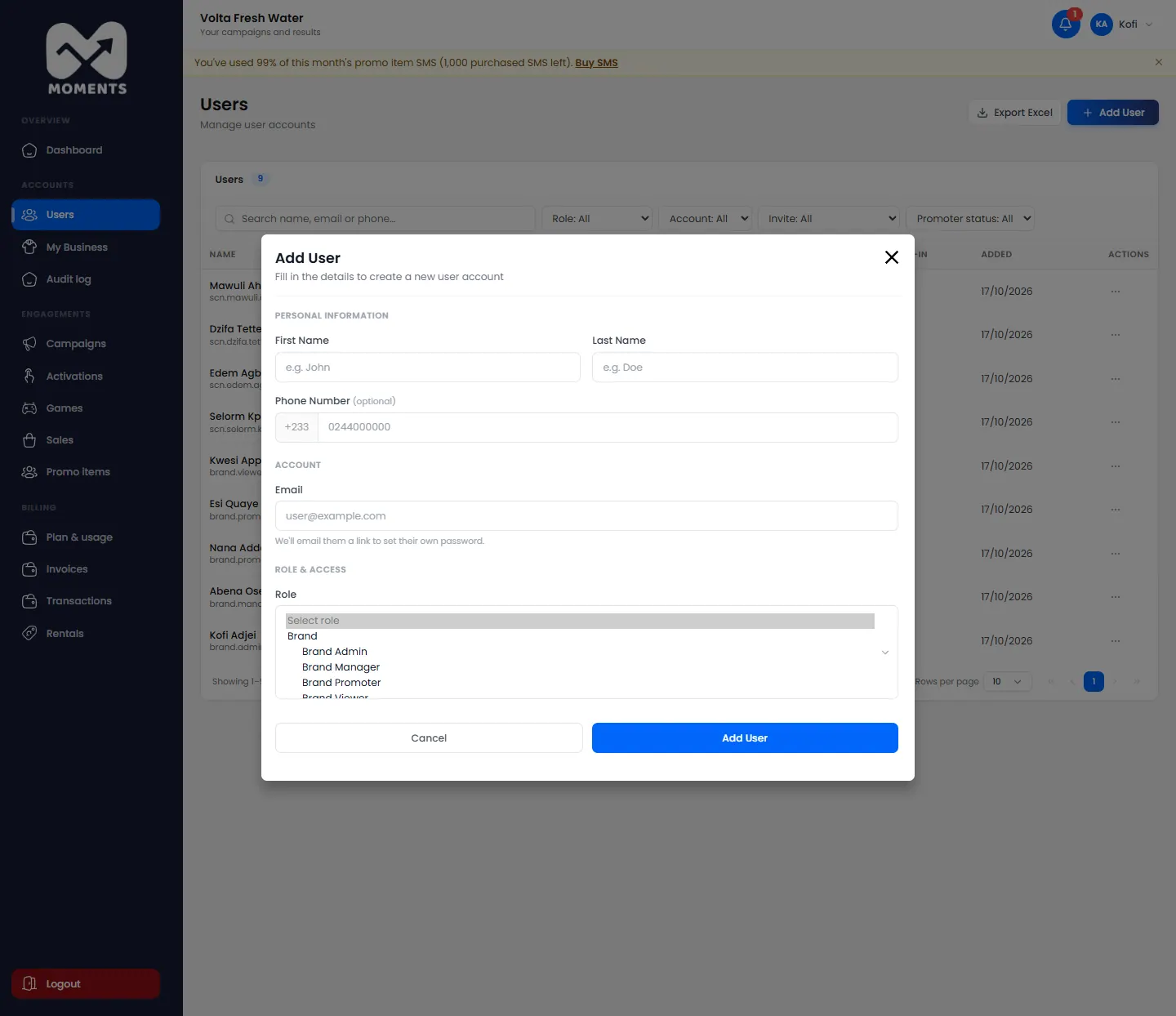The image size is (1176, 1016).
Task: Close the Add User dialog
Action: (892, 257)
